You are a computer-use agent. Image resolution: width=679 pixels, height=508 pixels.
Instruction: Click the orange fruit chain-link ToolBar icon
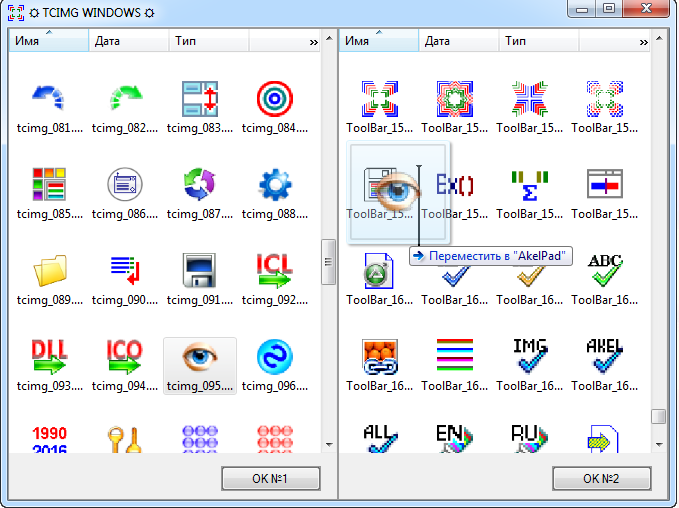click(x=379, y=356)
